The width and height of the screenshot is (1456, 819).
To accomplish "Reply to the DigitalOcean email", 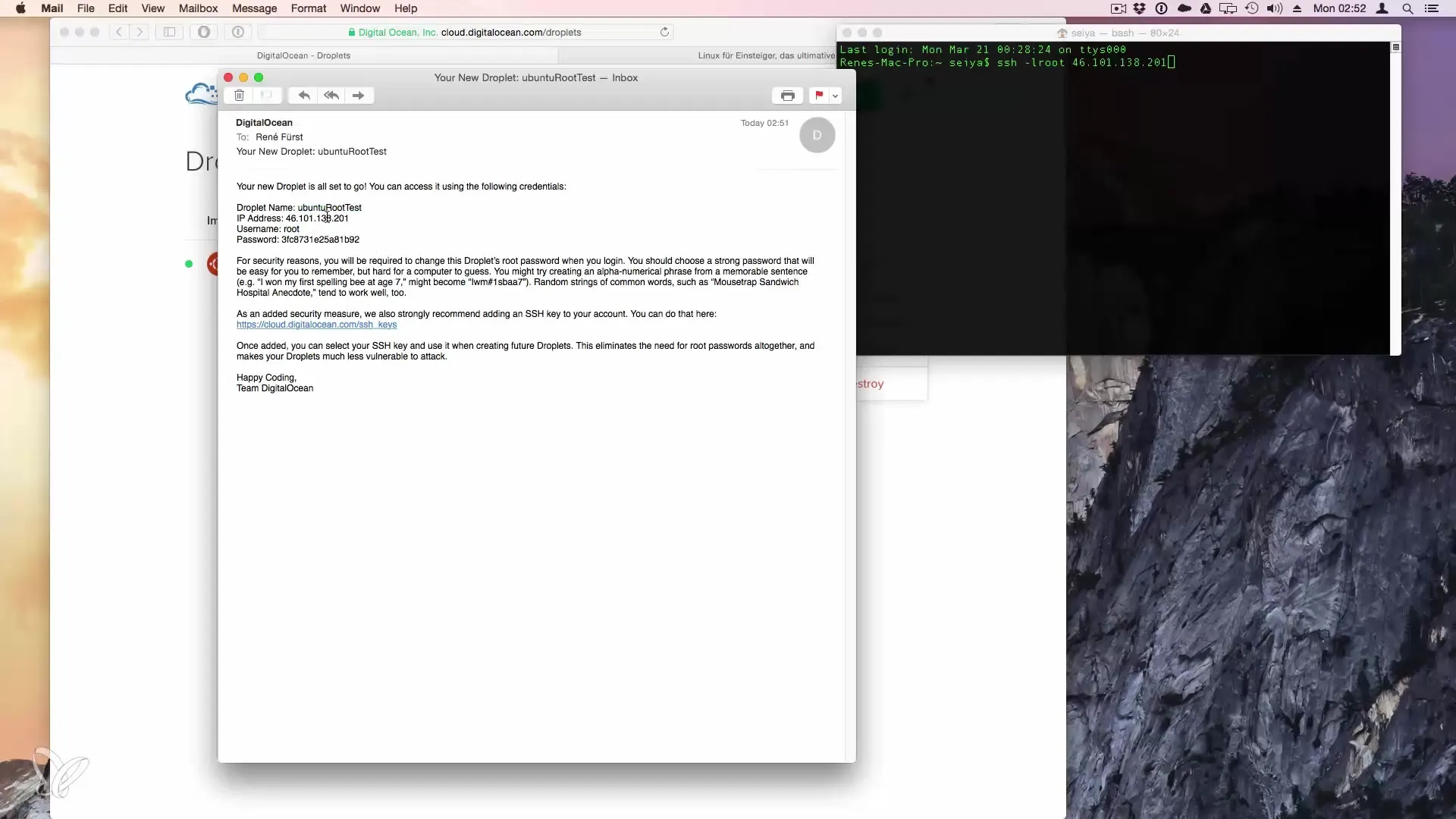I will 303,96.
